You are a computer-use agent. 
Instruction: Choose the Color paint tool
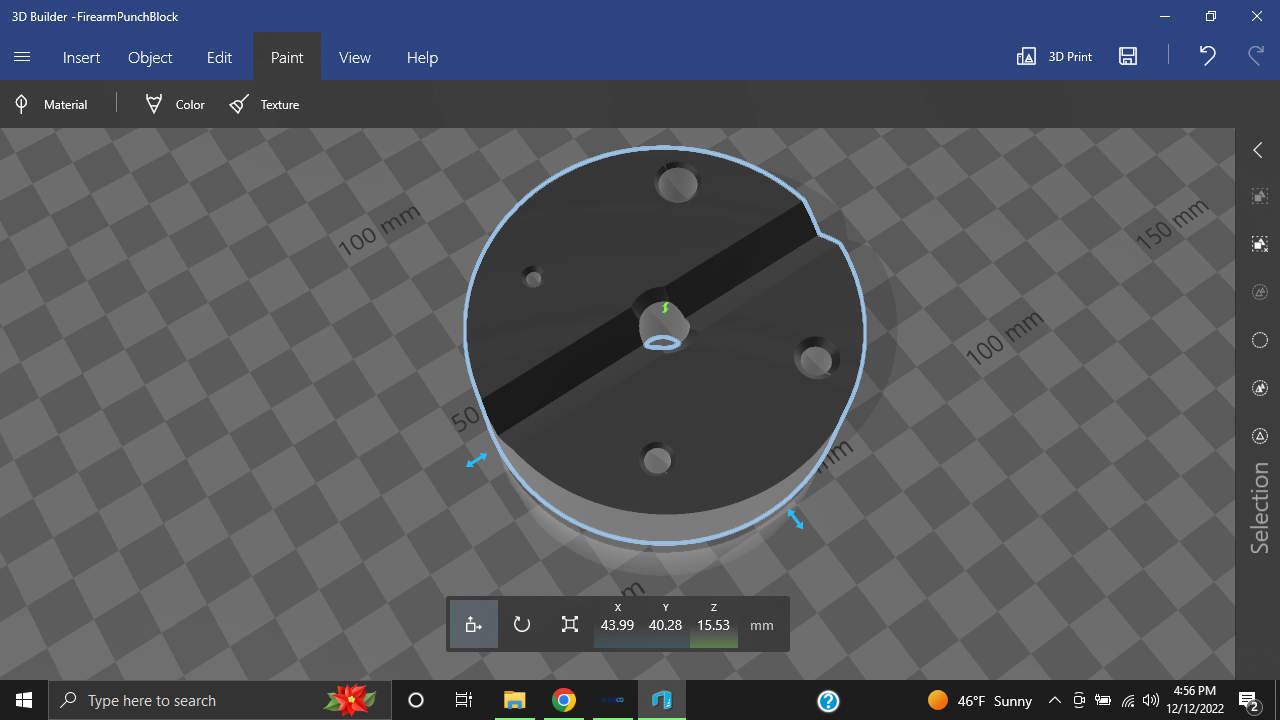click(x=175, y=104)
